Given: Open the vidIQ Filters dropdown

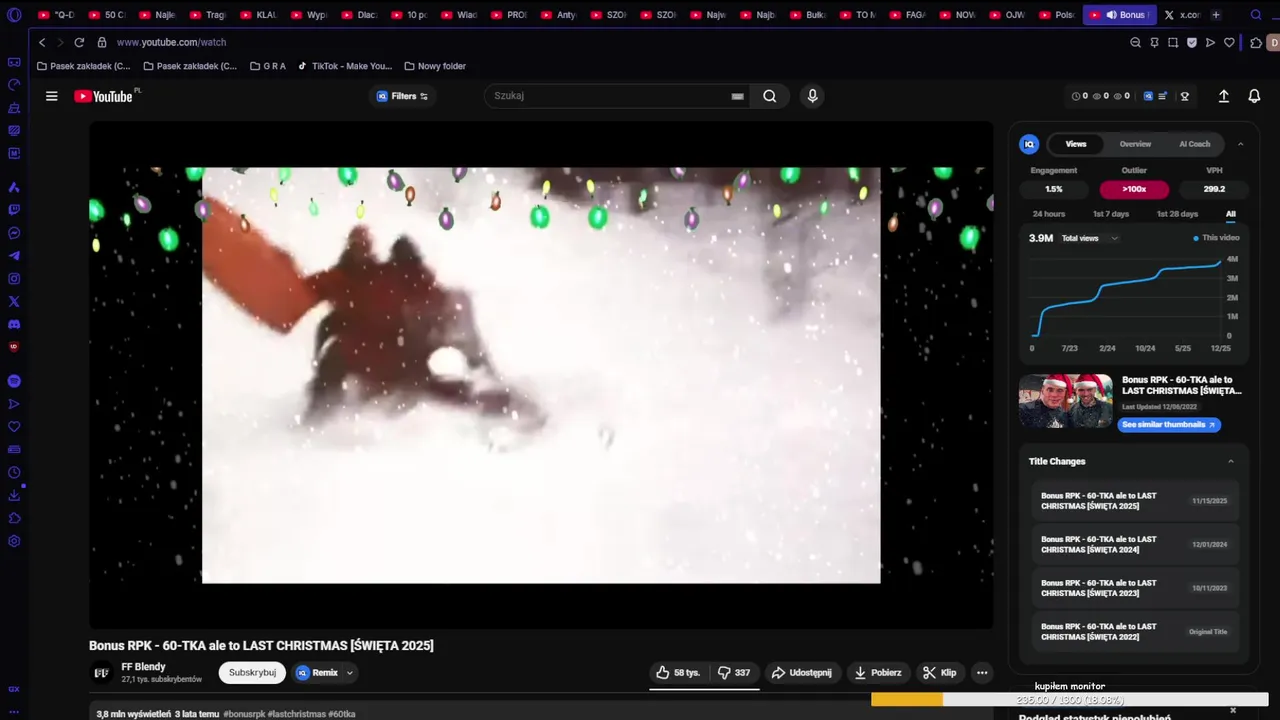Looking at the screenshot, I should coord(403,96).
